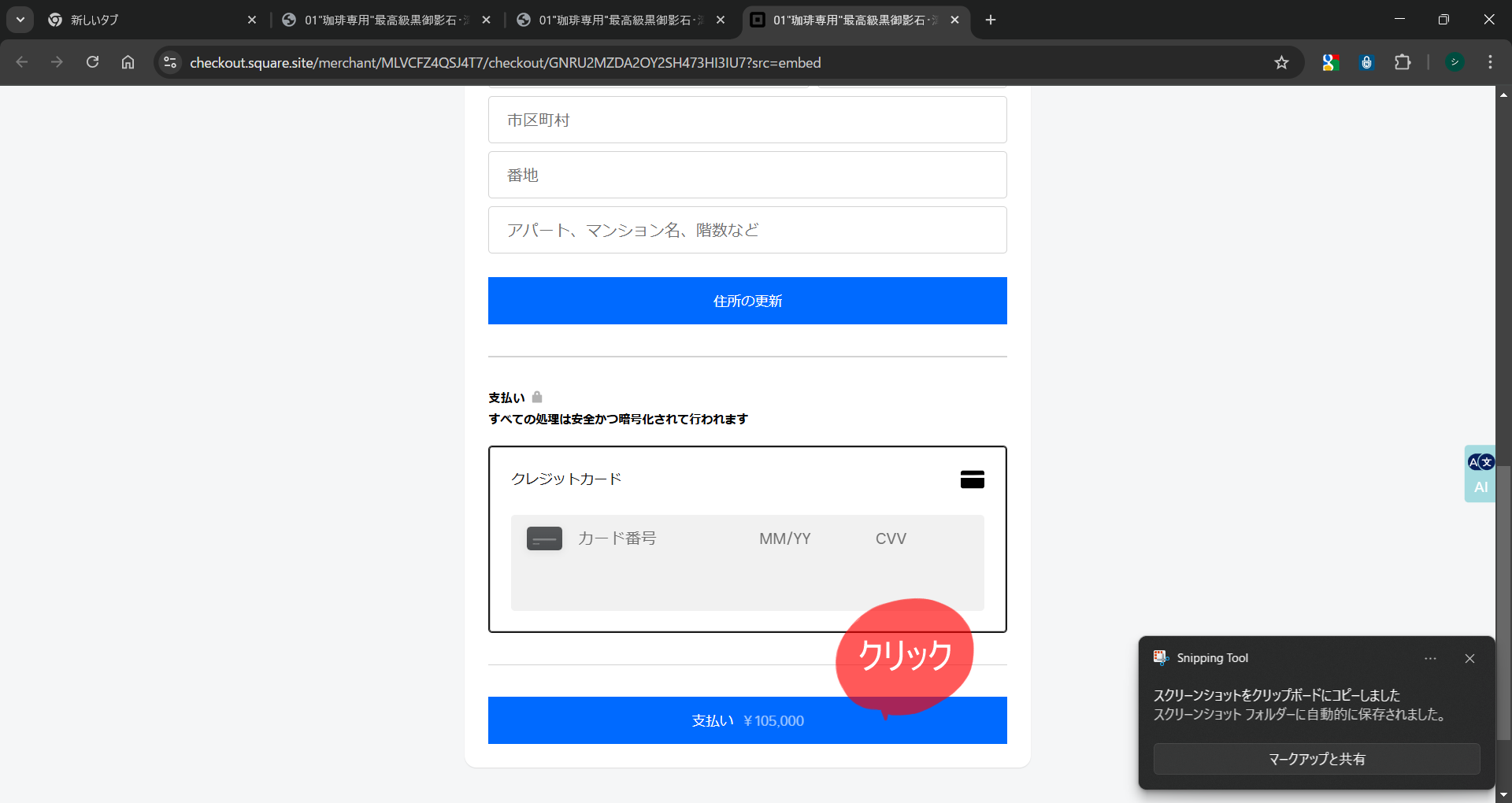Click the 番地 input field

(747, 175)
